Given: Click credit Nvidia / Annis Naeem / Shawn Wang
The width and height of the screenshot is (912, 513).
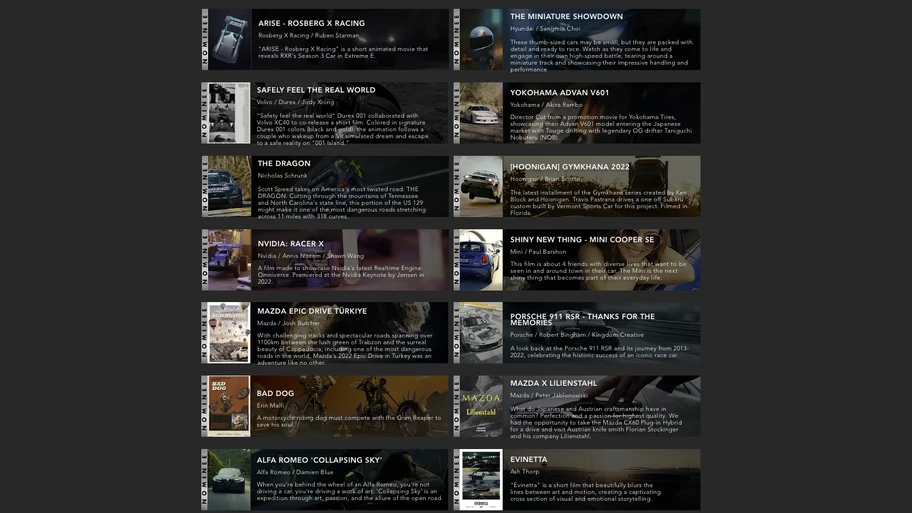Looking at the screenshot, I should pyautogui.click(x=311, y=256).
